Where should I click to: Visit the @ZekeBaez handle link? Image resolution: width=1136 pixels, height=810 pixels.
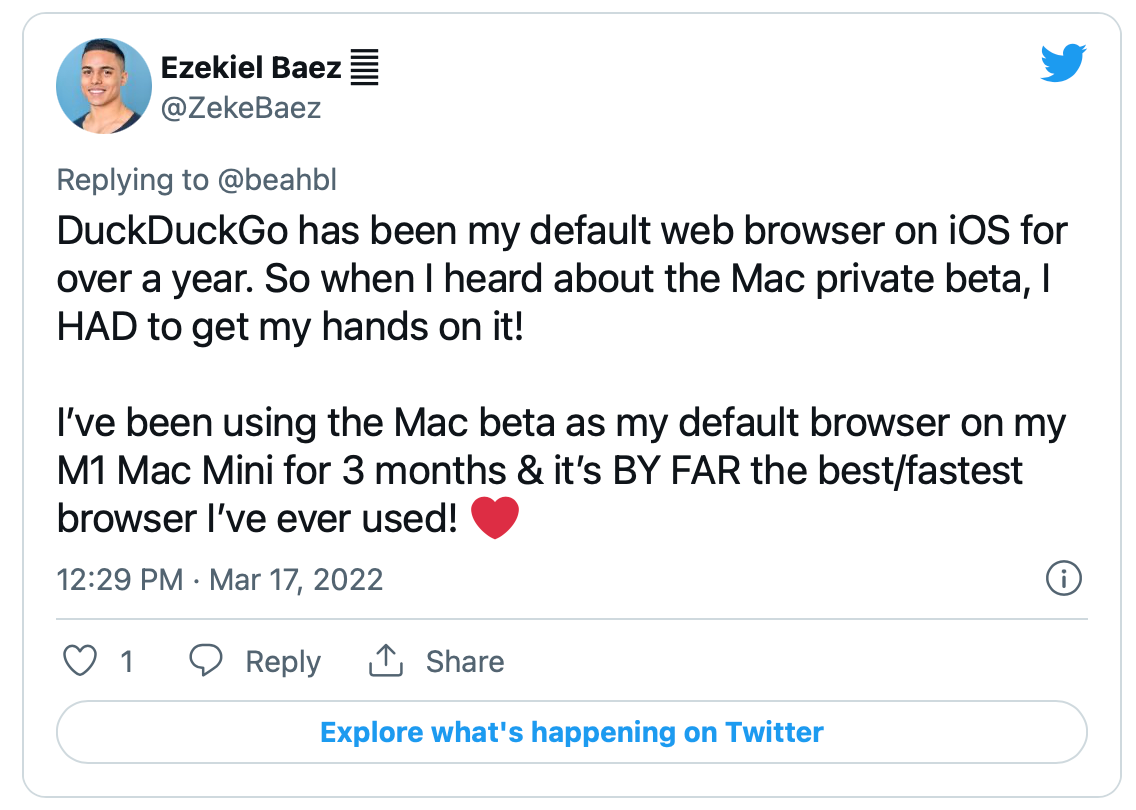(241, 109)
